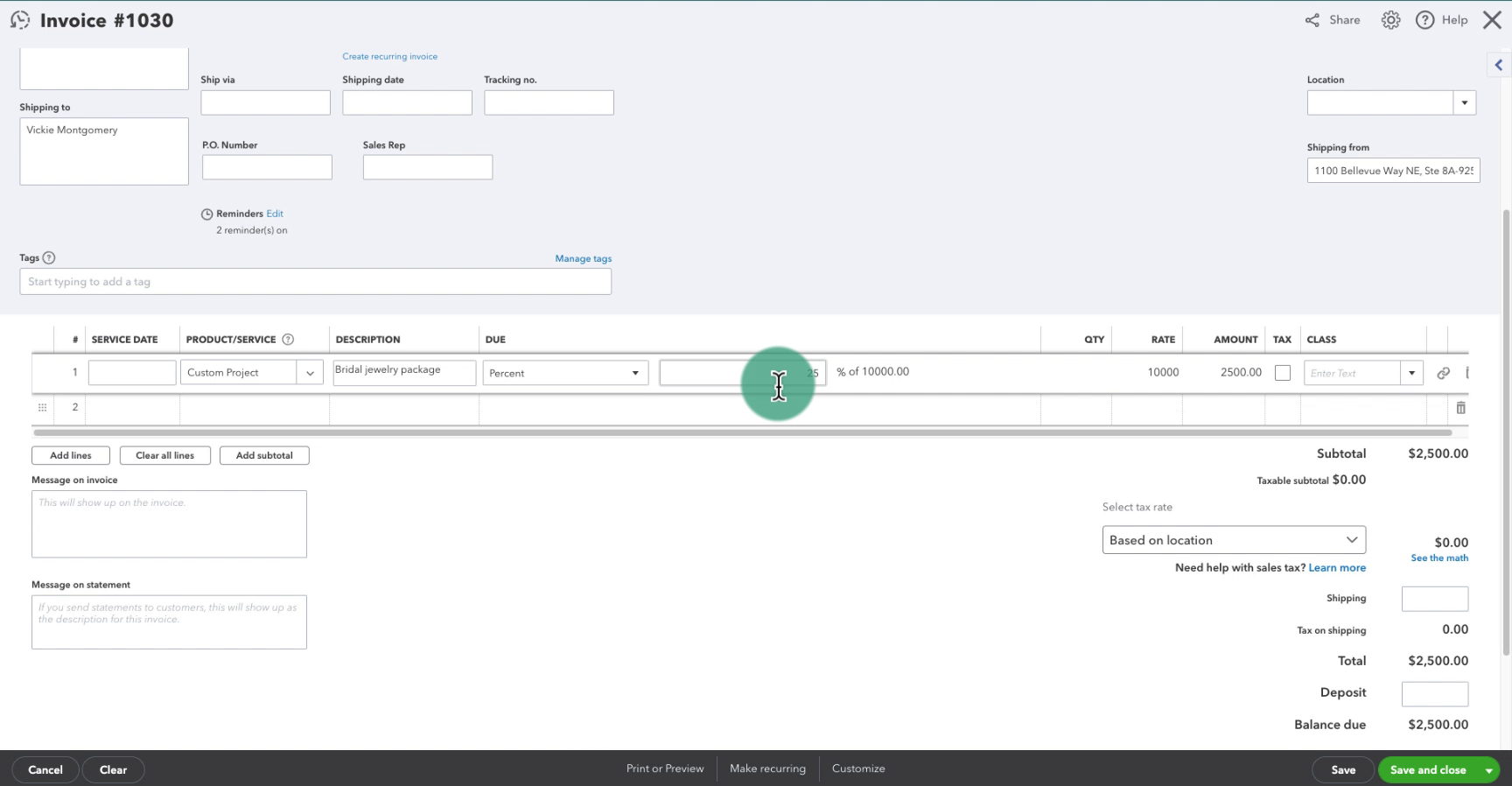Select Print or Preview in footer
The width and height of the screenshot is (1512, 786).
click(x=665, y=768)
